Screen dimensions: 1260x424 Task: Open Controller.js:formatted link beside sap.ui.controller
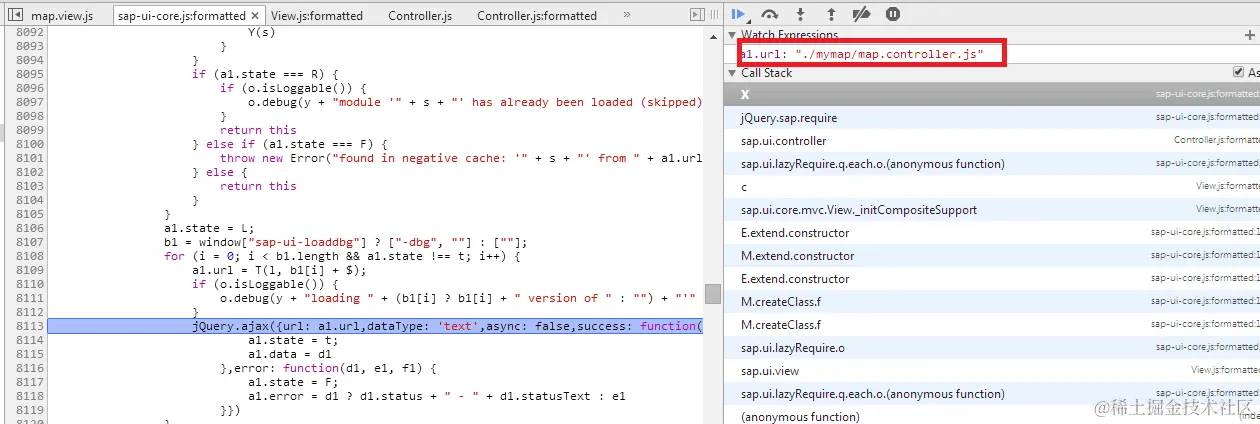pyautogui.click(x=1216, y=140)
